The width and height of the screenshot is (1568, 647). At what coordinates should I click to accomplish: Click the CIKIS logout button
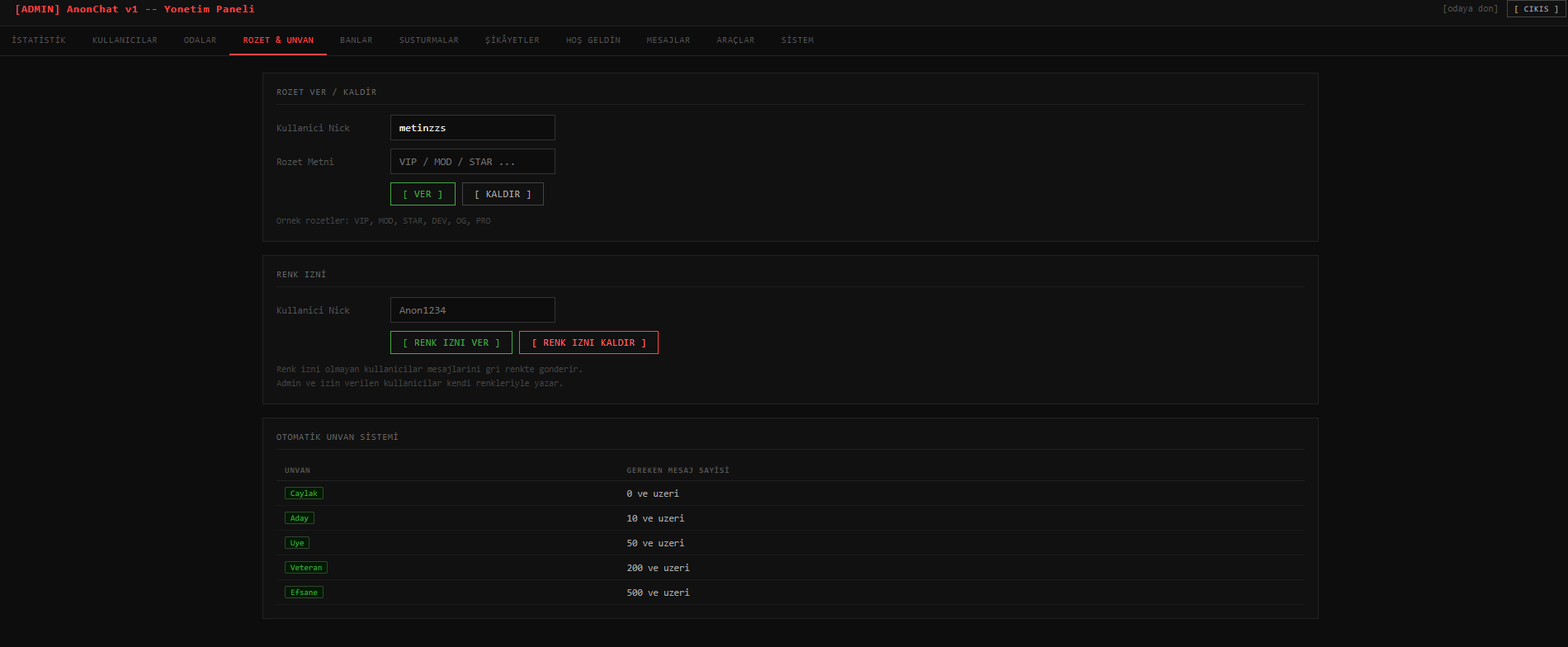coord(1536,9)
